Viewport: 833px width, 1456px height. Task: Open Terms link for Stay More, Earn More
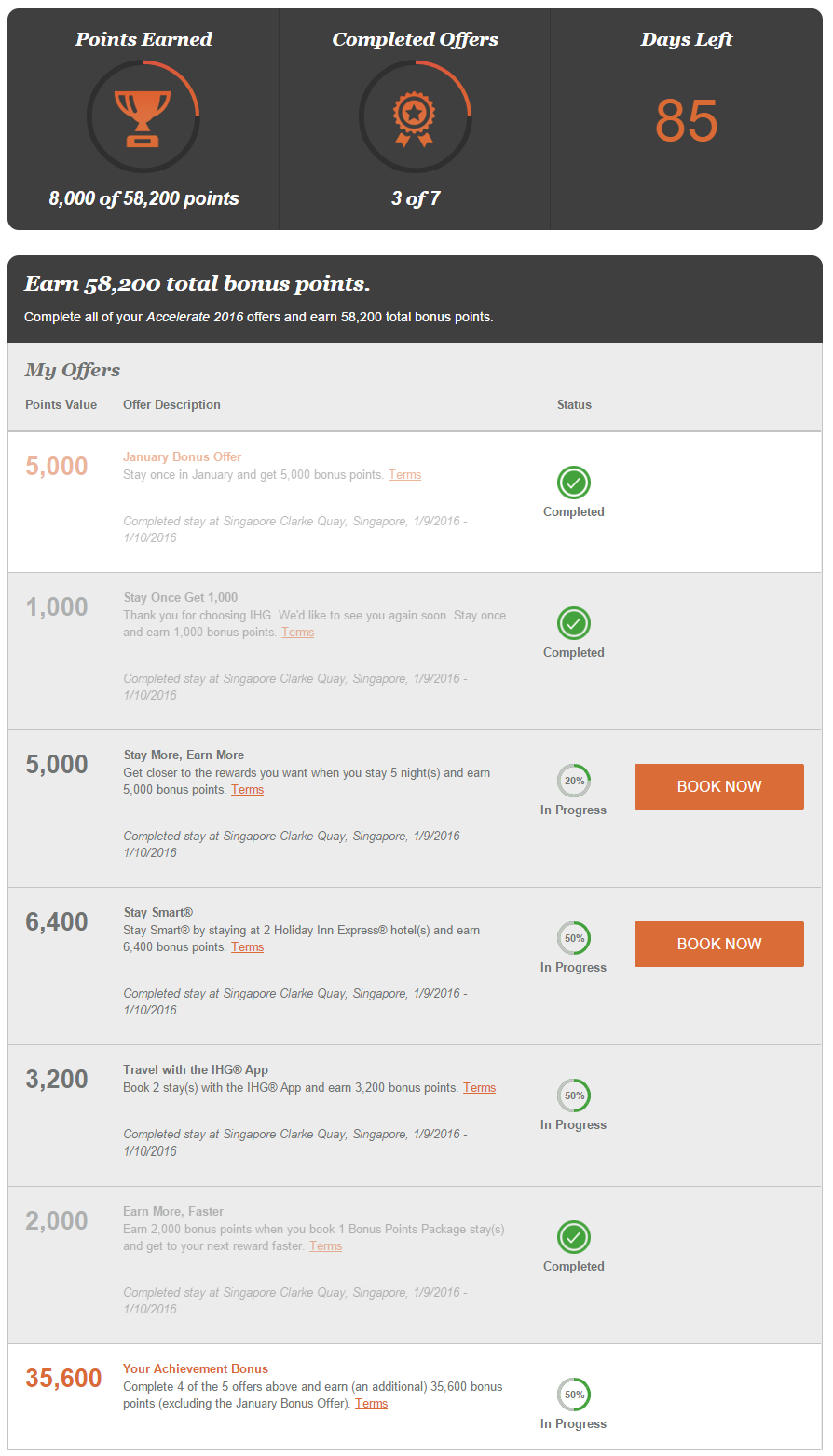tap(247, 790)
